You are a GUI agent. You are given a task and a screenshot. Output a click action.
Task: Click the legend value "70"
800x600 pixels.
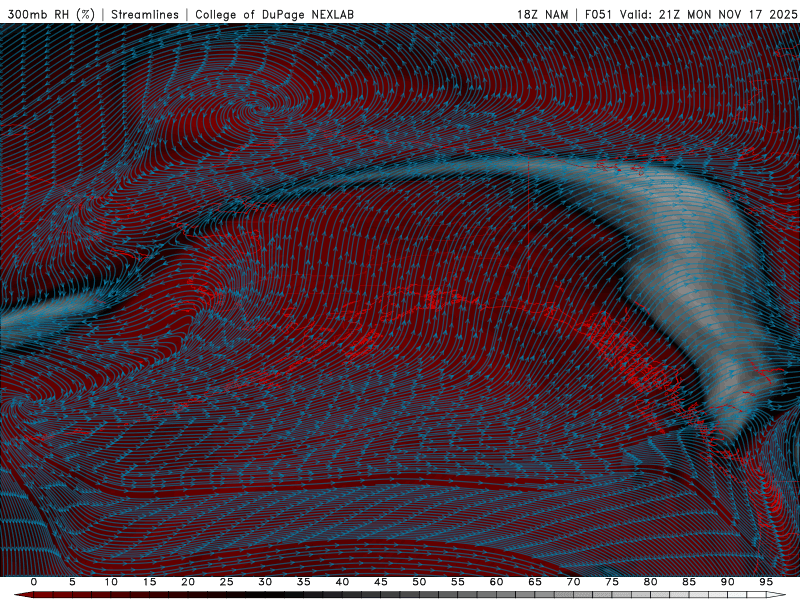click(573, 582)
